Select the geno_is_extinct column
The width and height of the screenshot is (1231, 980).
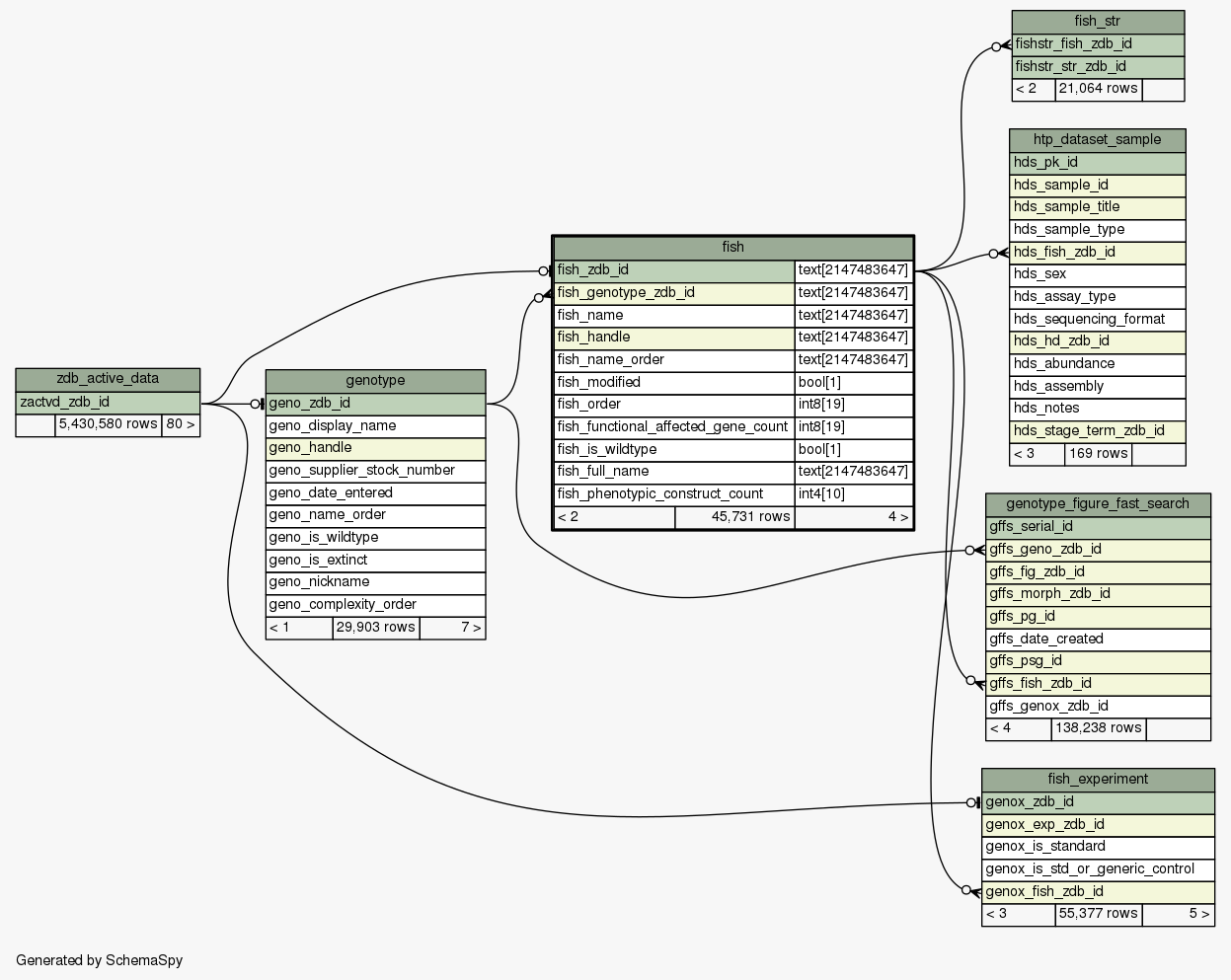(375, 561)
